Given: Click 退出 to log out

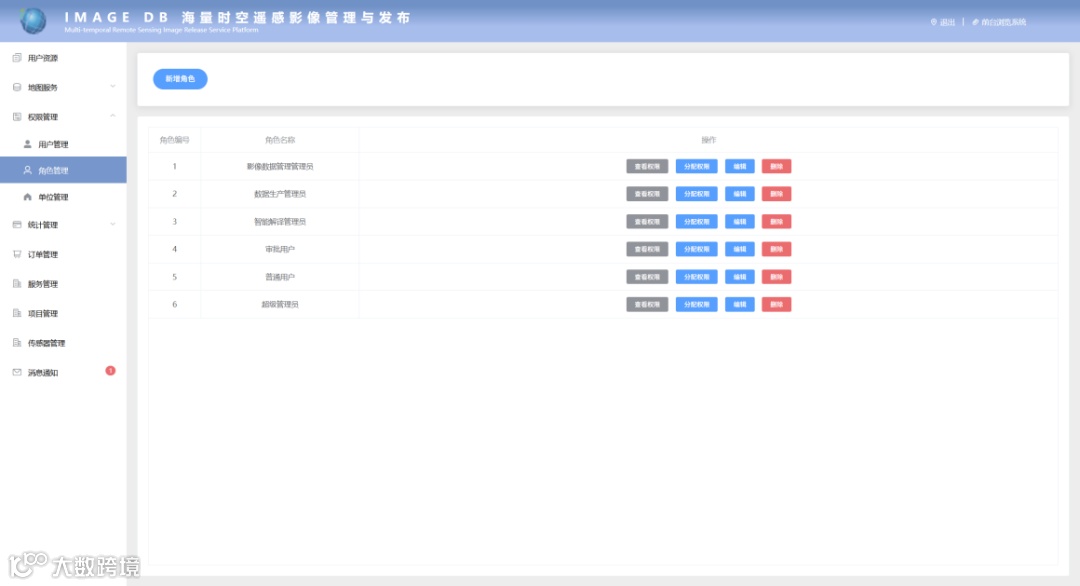Looking at the screenshot, I should (x=948, y=22).
